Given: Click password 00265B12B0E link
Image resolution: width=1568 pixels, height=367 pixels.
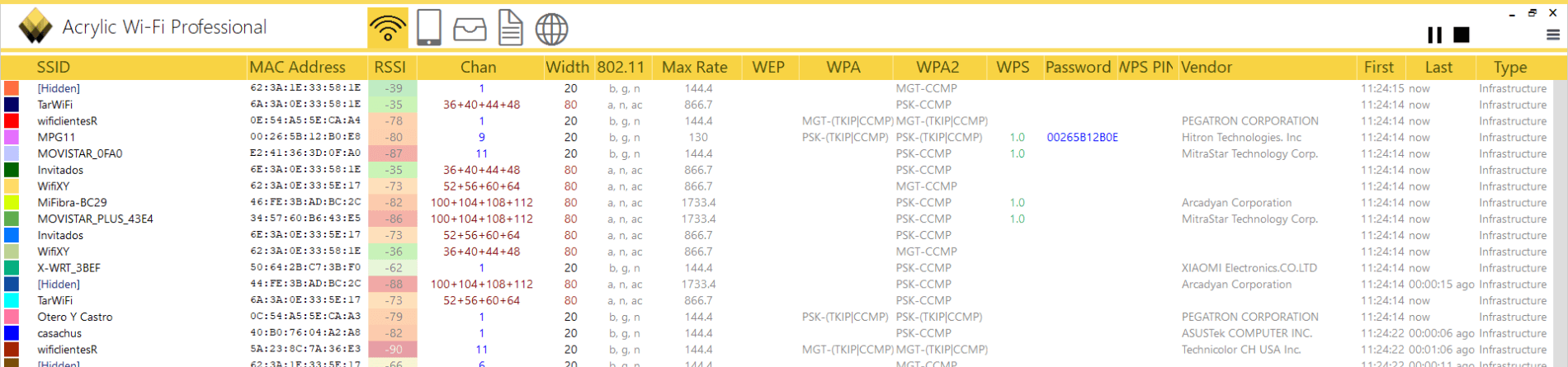Looking at the screenshot, I should (x=1082, y=137).
